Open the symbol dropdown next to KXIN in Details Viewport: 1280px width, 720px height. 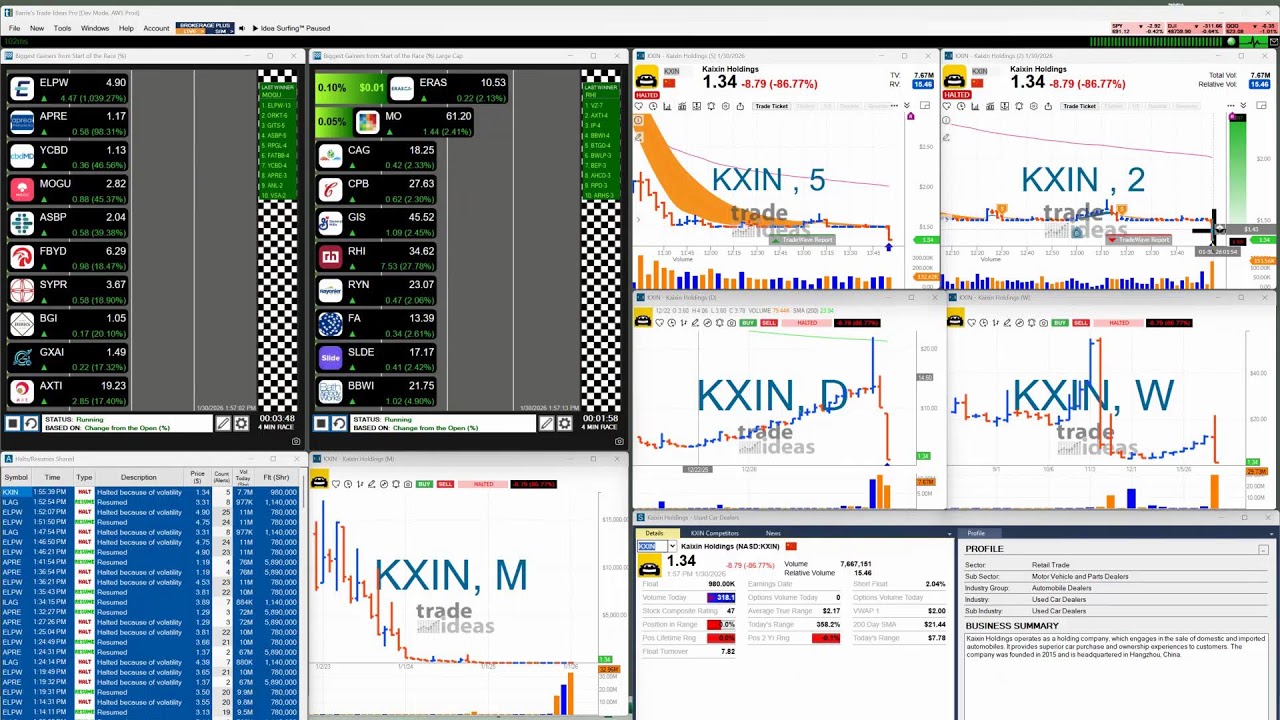point(672,546)
